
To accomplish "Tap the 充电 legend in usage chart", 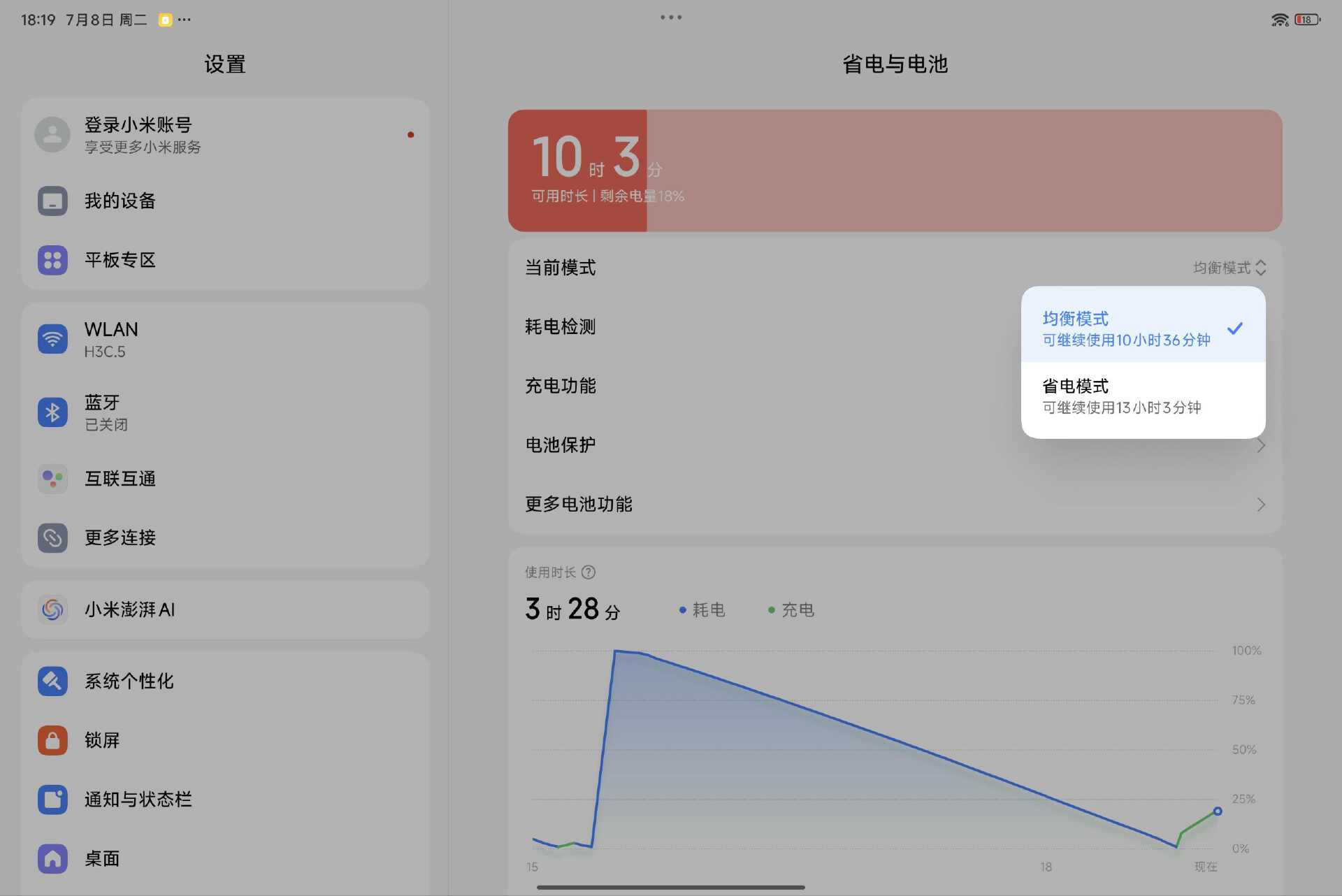I will tap(791, 610).
